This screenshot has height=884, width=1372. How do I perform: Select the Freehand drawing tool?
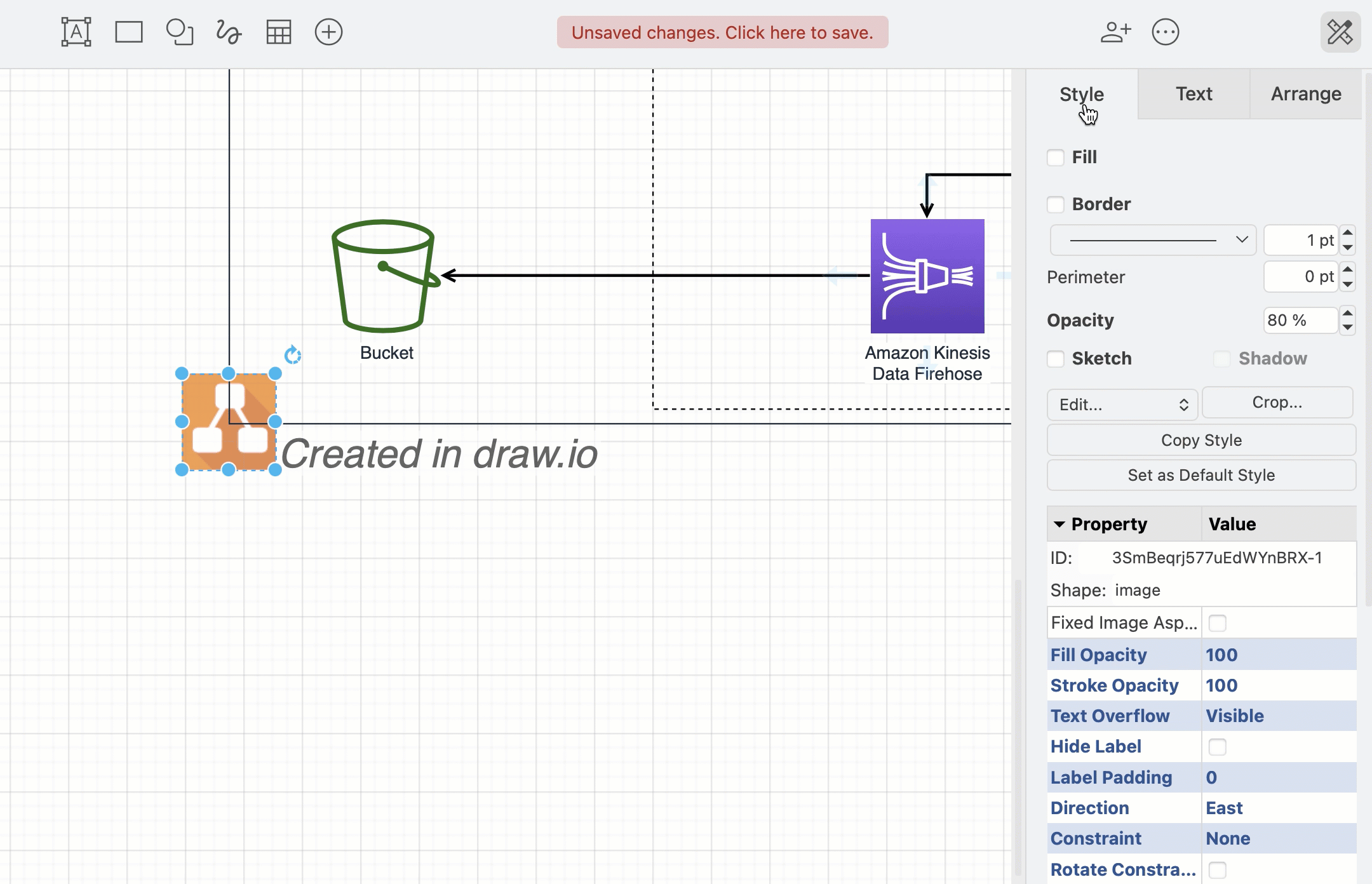click(228, 31)
